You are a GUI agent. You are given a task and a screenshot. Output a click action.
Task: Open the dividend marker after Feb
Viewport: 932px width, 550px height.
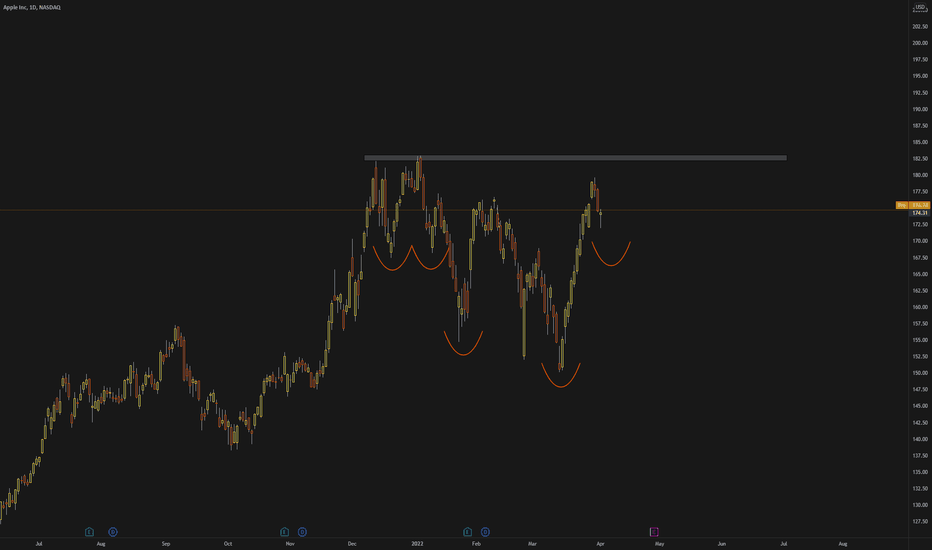[x=485, y=532]
